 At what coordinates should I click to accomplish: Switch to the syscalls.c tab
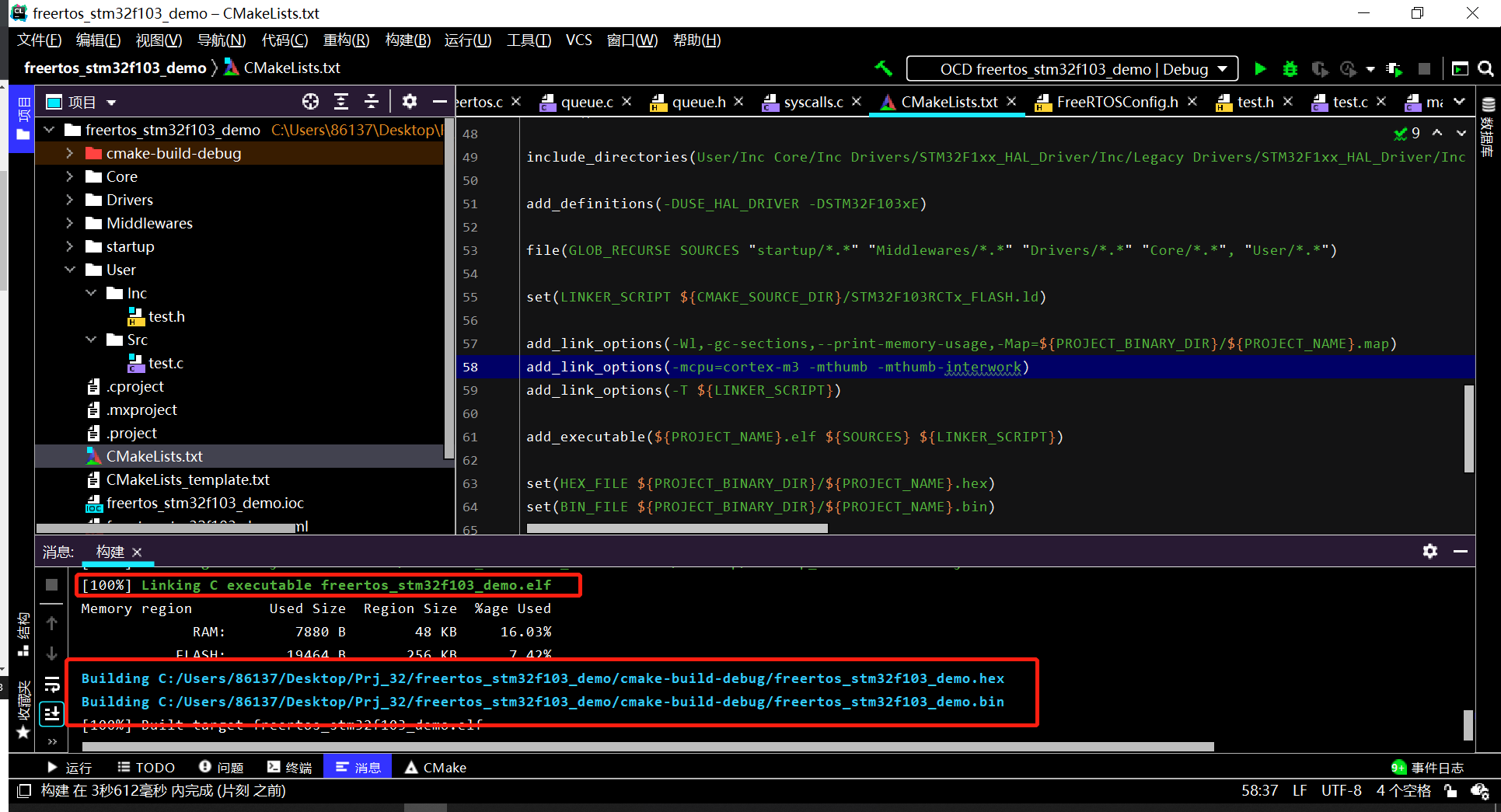tap(813, 102)
